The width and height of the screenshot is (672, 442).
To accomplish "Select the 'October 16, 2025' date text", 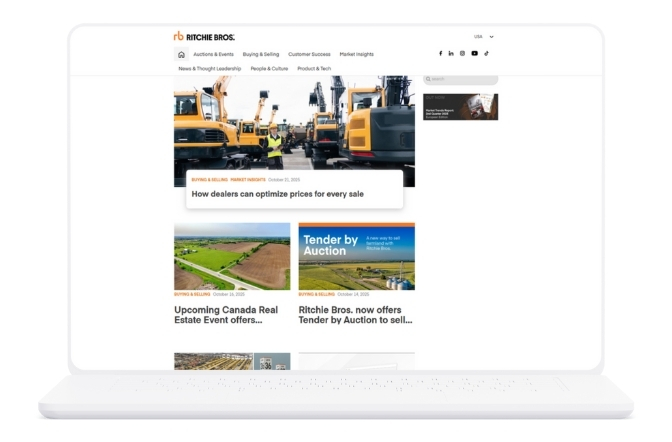I will click(x=229, y=295).
